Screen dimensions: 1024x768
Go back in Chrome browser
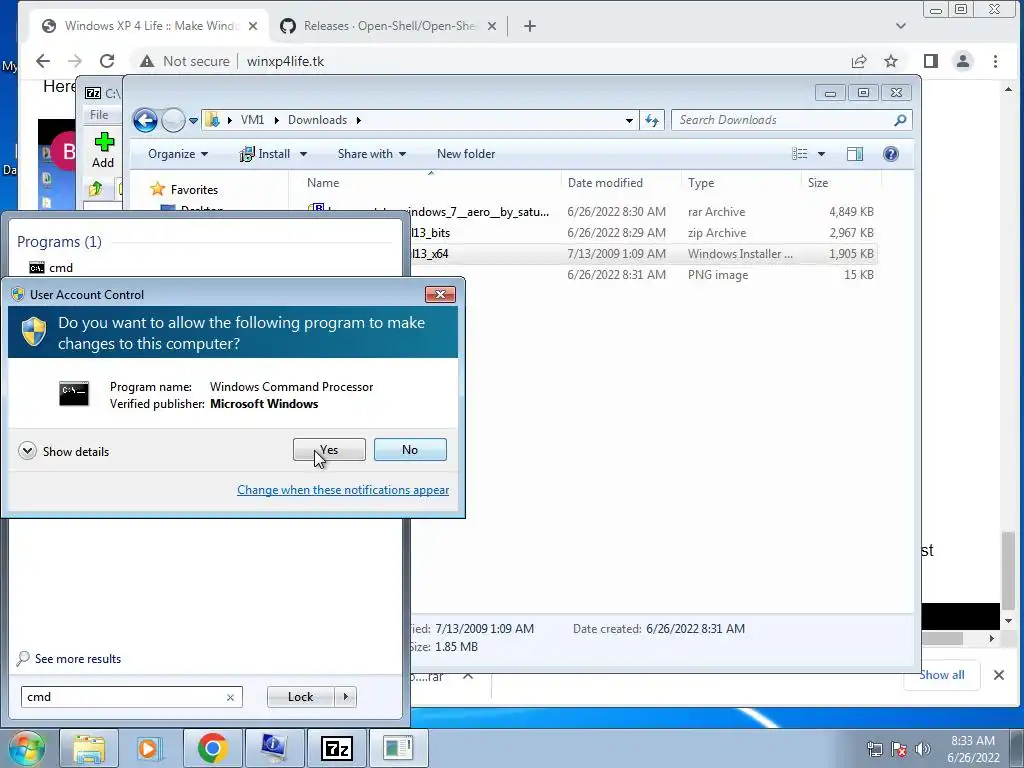[x=43, y=61]
